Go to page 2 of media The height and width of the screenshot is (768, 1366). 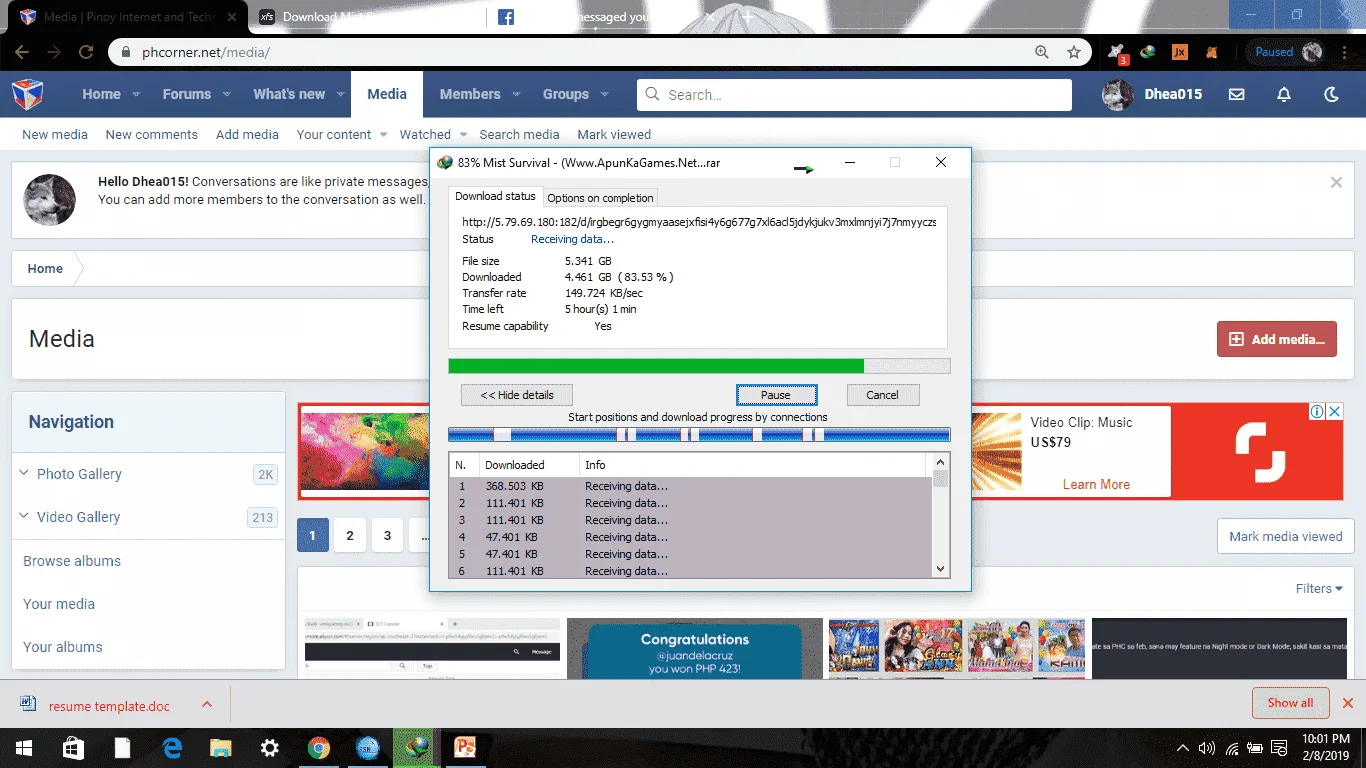click(x=350, y=536)
